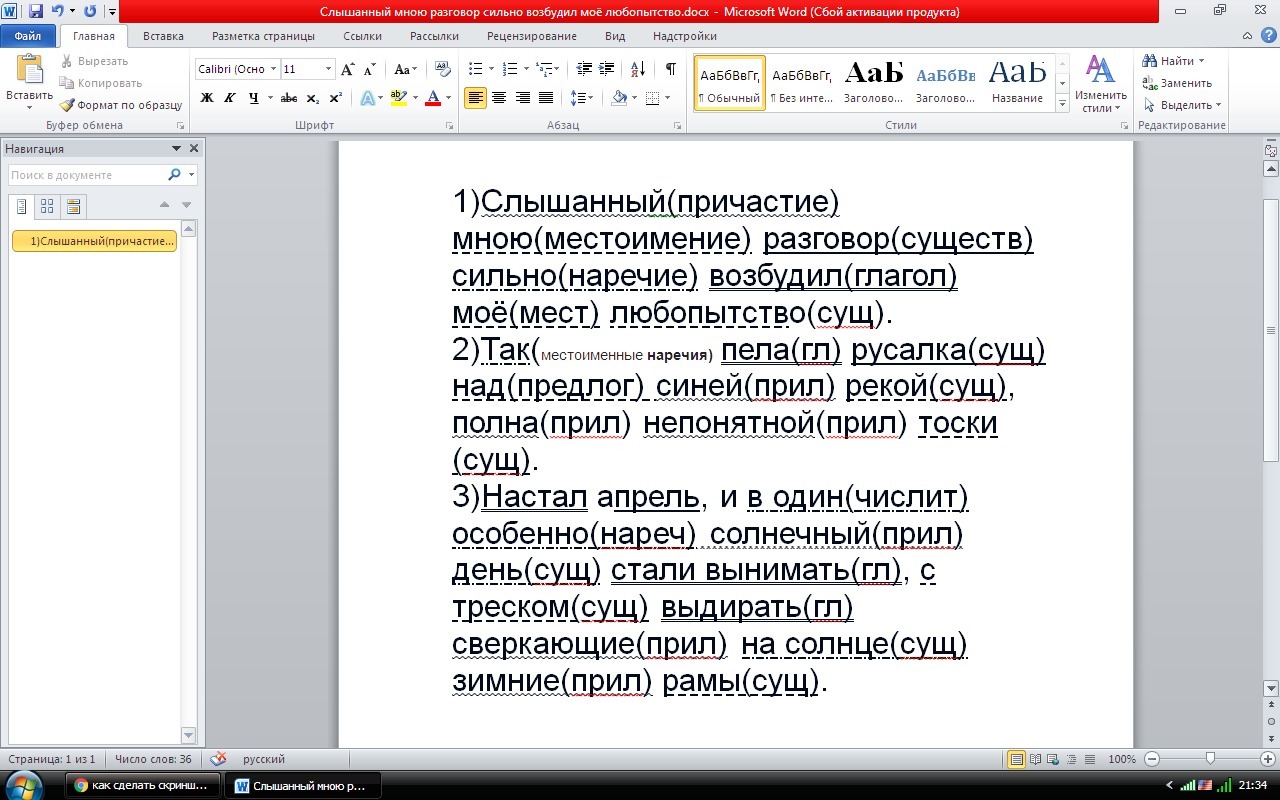This screenshot has height=800, width=1280.
Task: Open the Рецензирование ribbon tab
Action: (x=532, y=36)
